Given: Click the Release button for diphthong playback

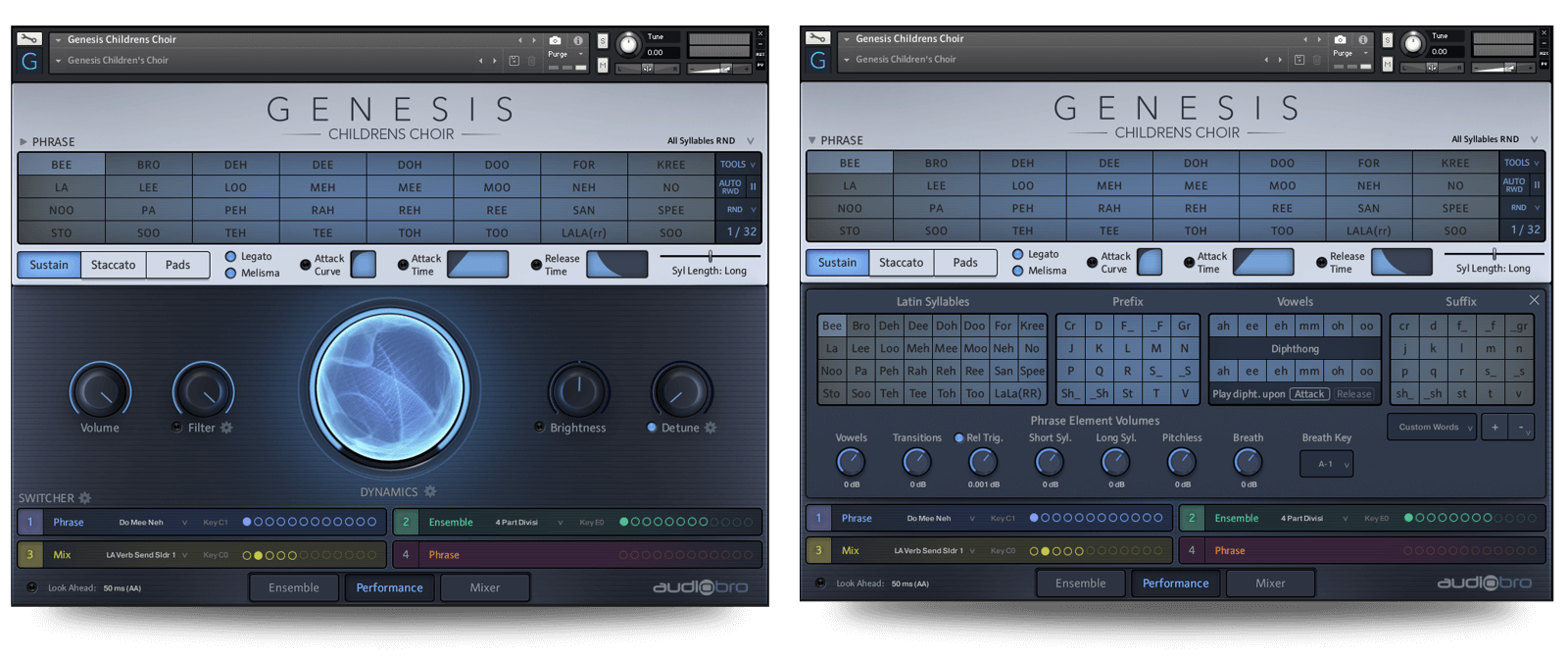Looking at the screenshot, I should point(1353,394).
